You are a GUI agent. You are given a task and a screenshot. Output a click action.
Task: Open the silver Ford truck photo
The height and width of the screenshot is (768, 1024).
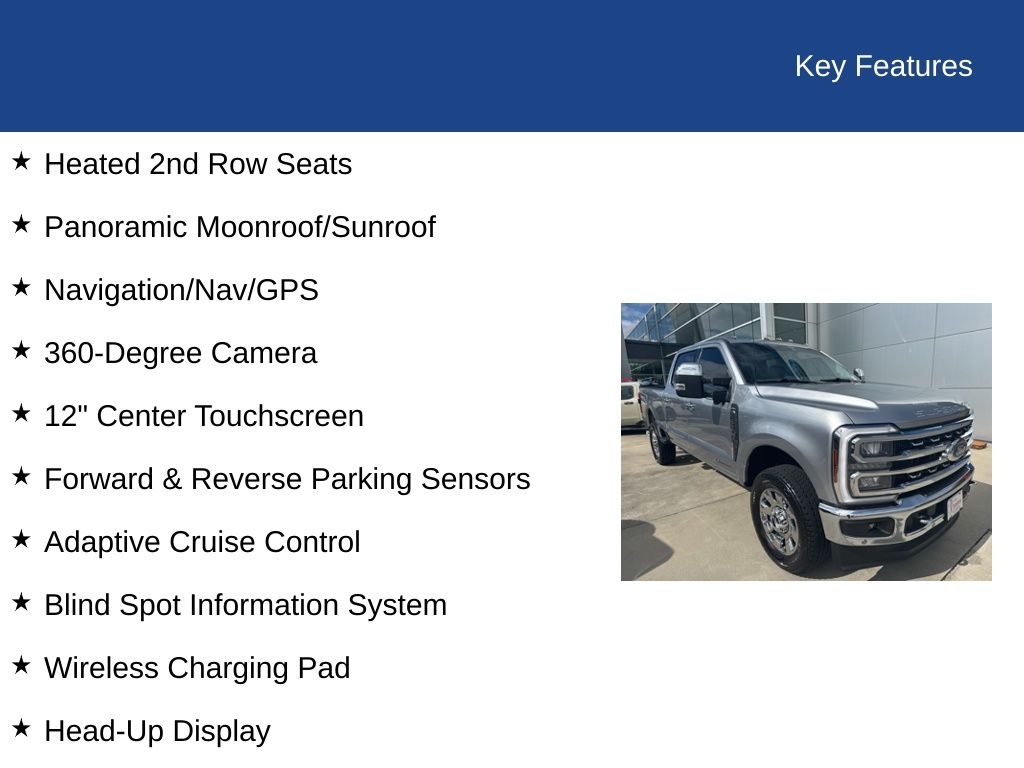(x=806, y=441)
